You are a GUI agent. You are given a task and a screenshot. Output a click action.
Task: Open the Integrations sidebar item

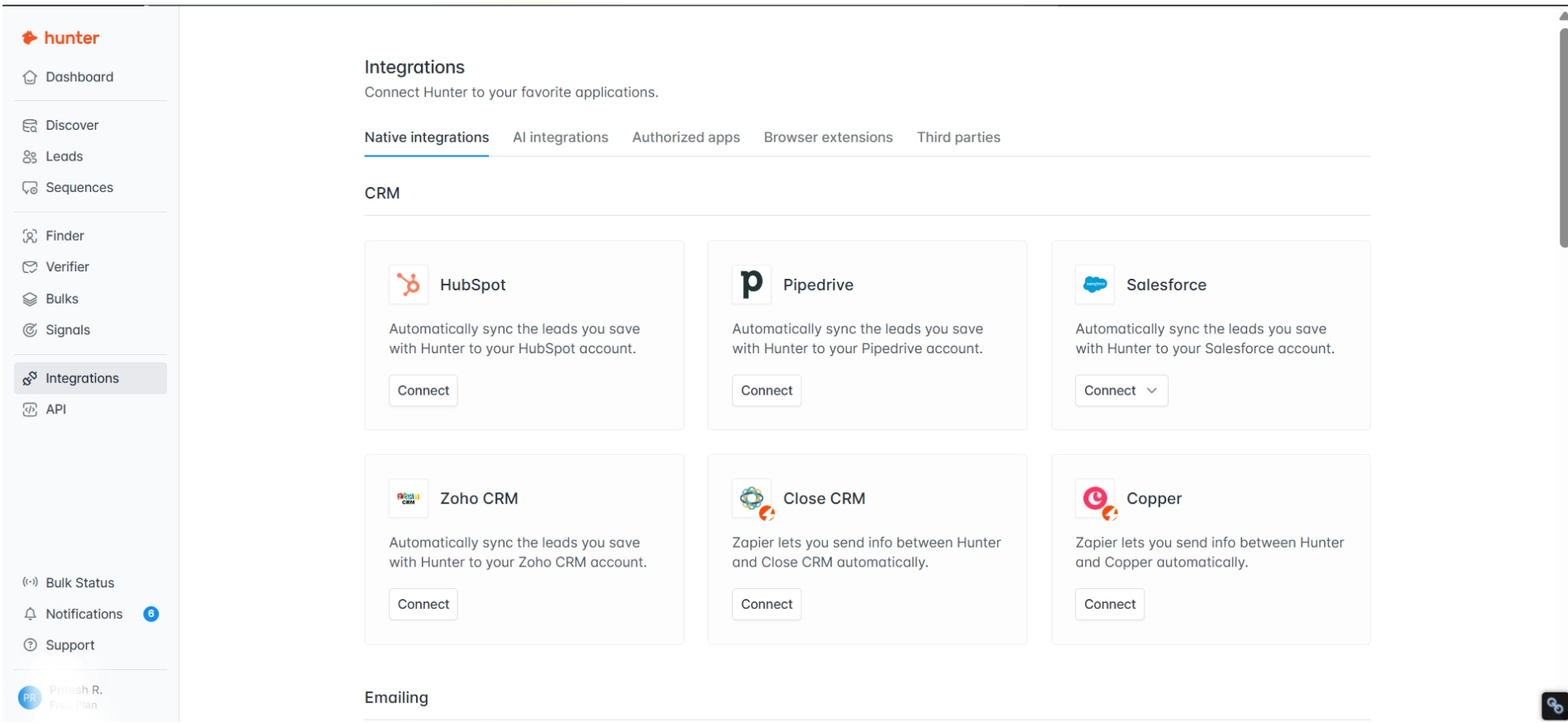point(90,378)
